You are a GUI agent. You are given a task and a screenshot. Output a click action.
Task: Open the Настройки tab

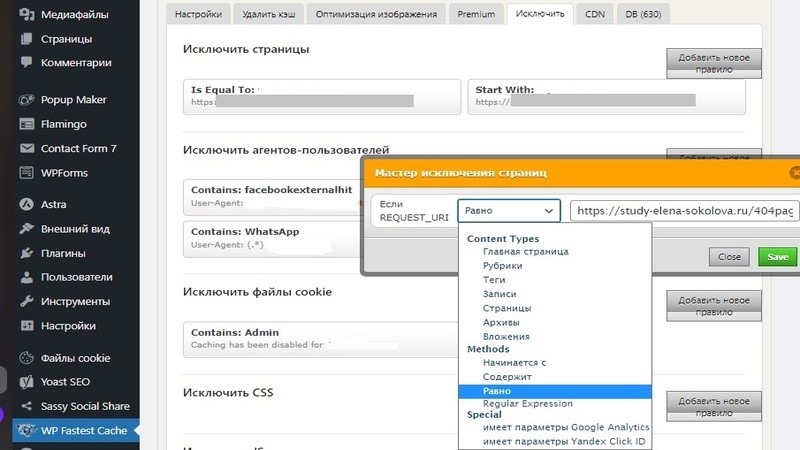pyautogui.click(x=198, y=14)
